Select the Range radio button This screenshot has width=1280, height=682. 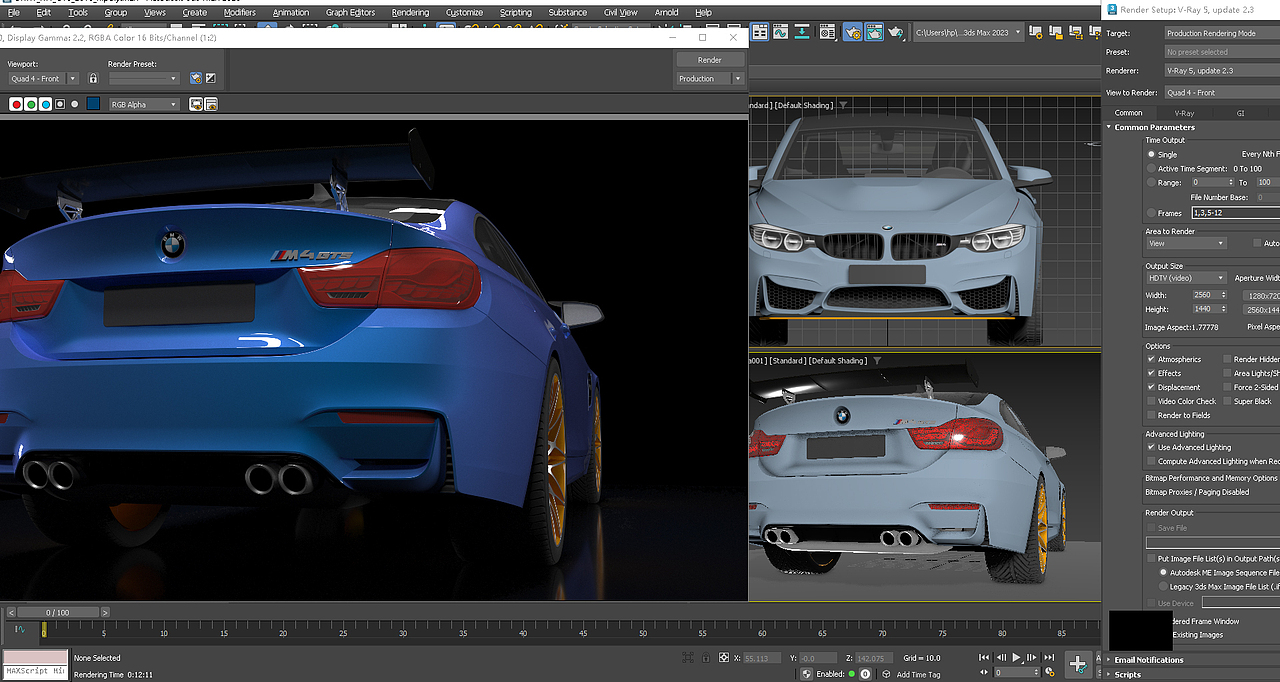pos(1150,182)
